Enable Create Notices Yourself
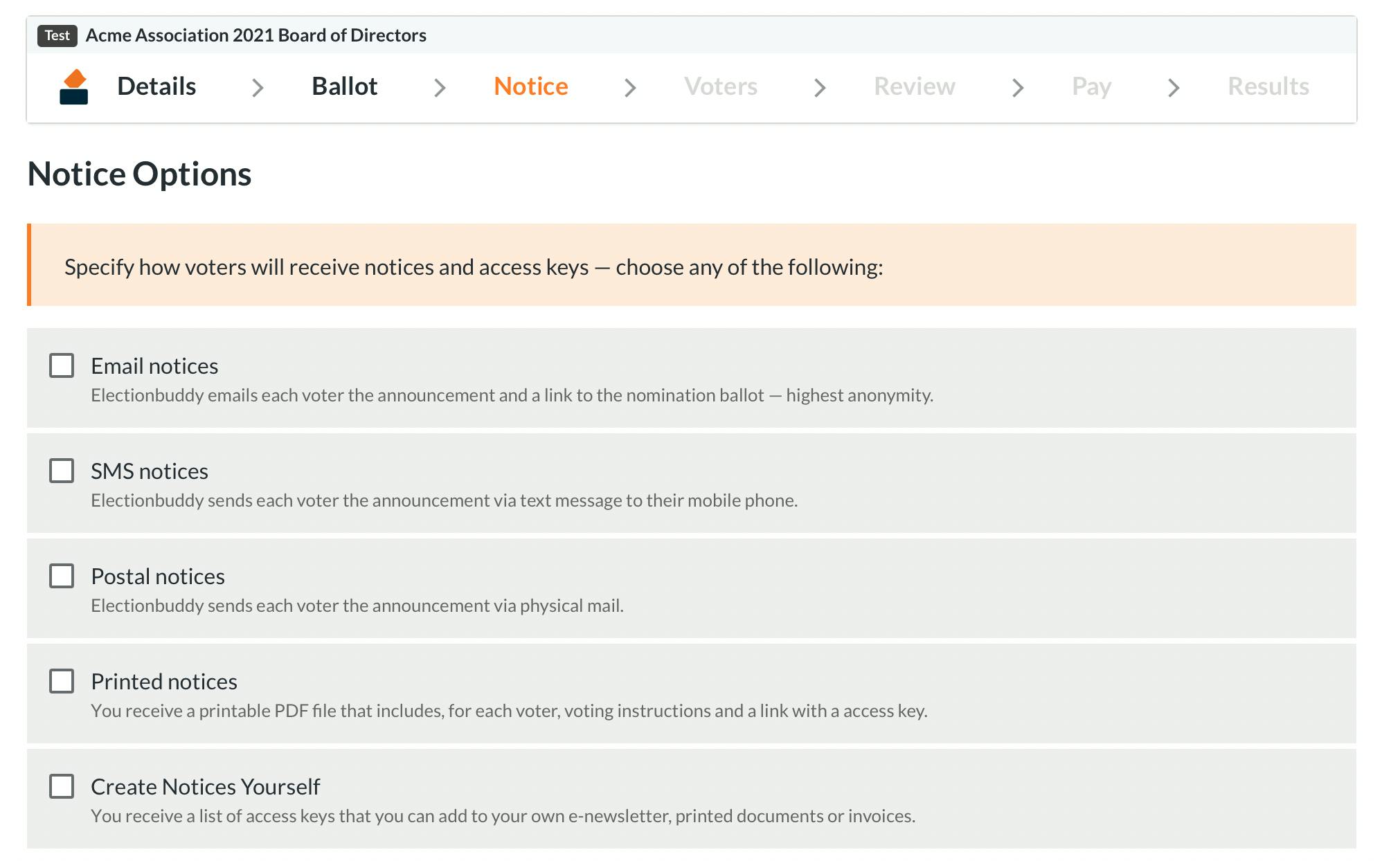This screenshot has width=1400, height=861. pos(62,786)
